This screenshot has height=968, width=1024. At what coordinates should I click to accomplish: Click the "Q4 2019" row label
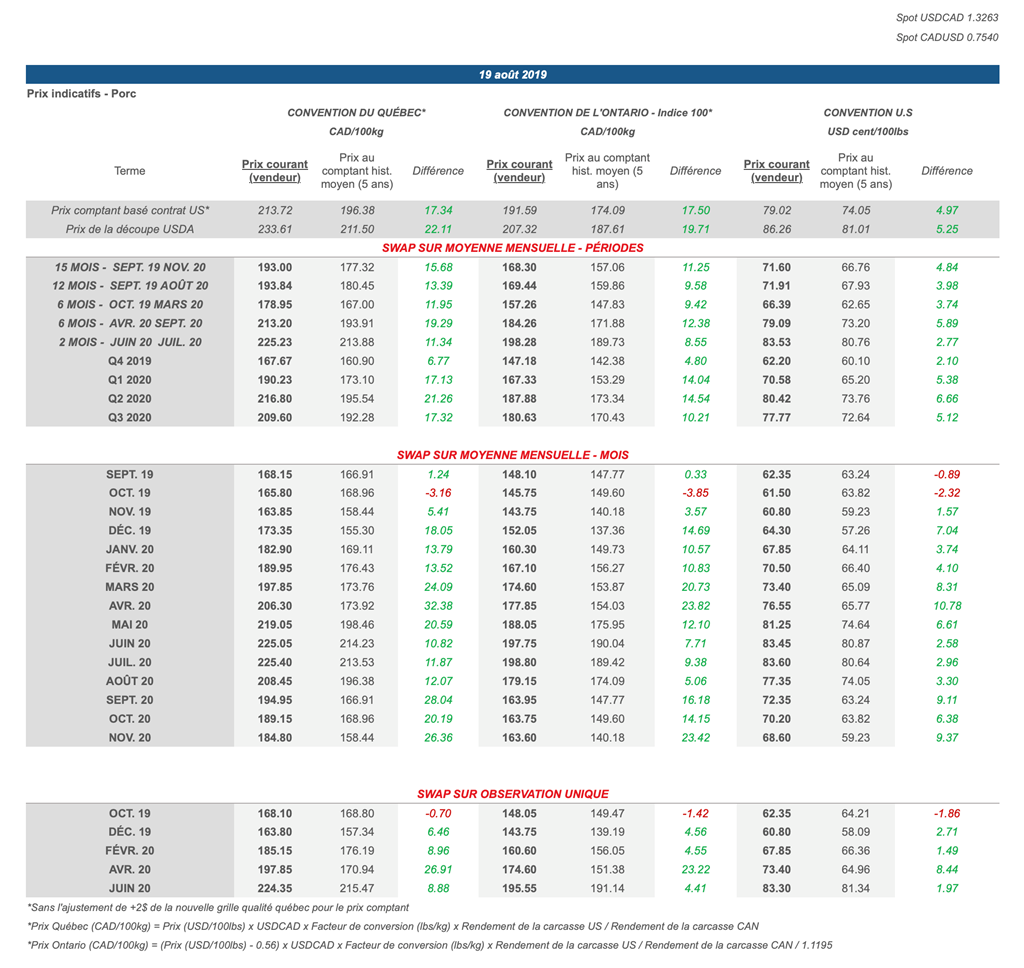click(x=130, y=360)
